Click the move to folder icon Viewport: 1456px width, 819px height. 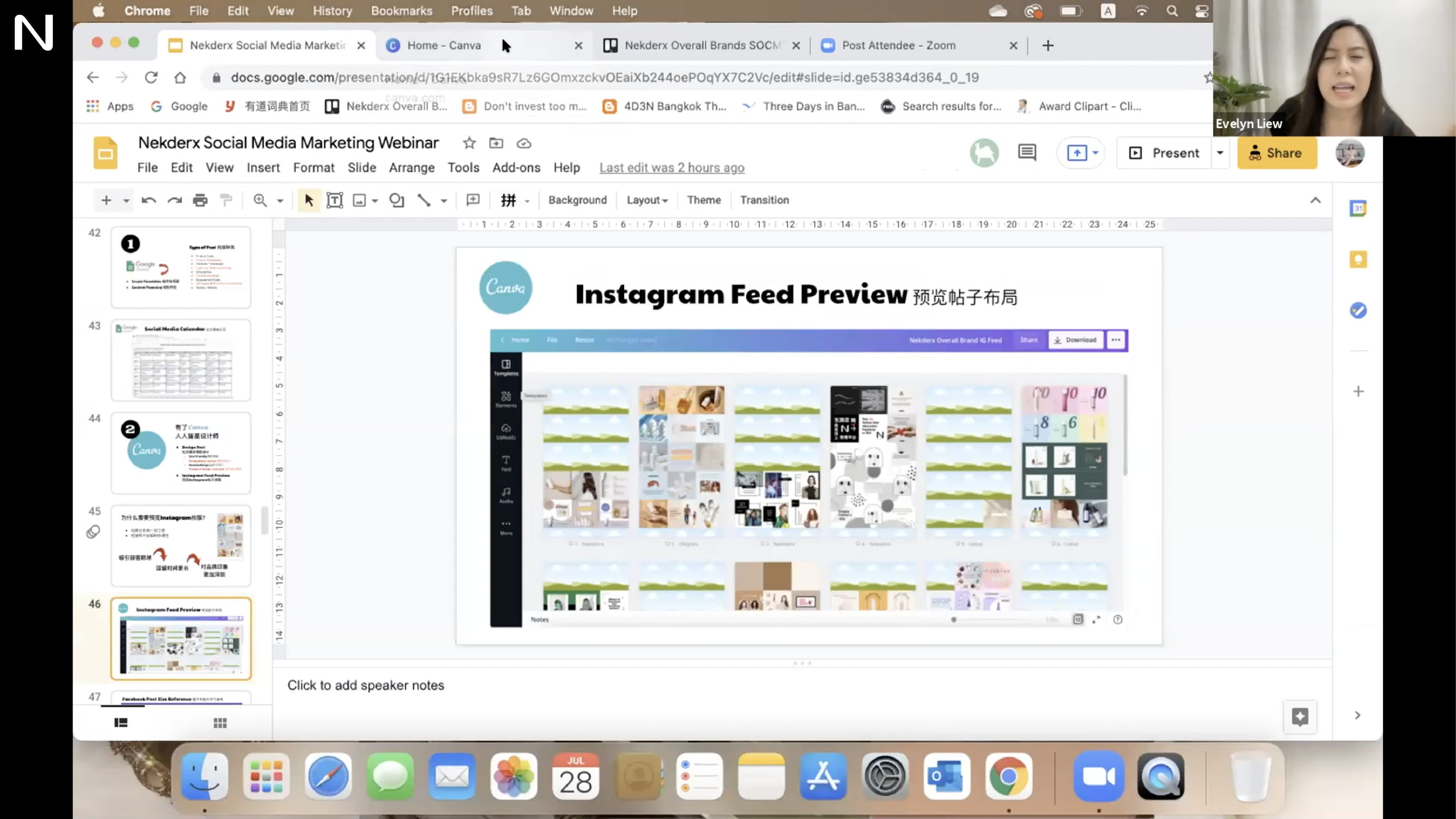pyautogui.click(x=496, y=143)
